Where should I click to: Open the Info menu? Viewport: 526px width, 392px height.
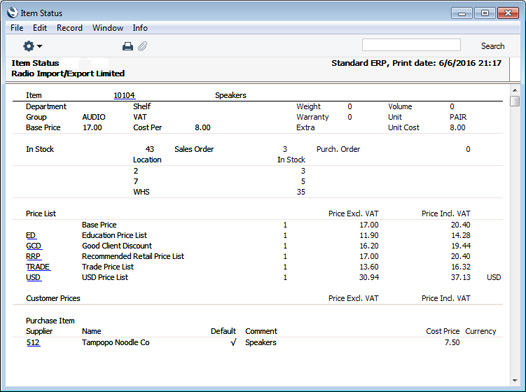click(140, 28)
